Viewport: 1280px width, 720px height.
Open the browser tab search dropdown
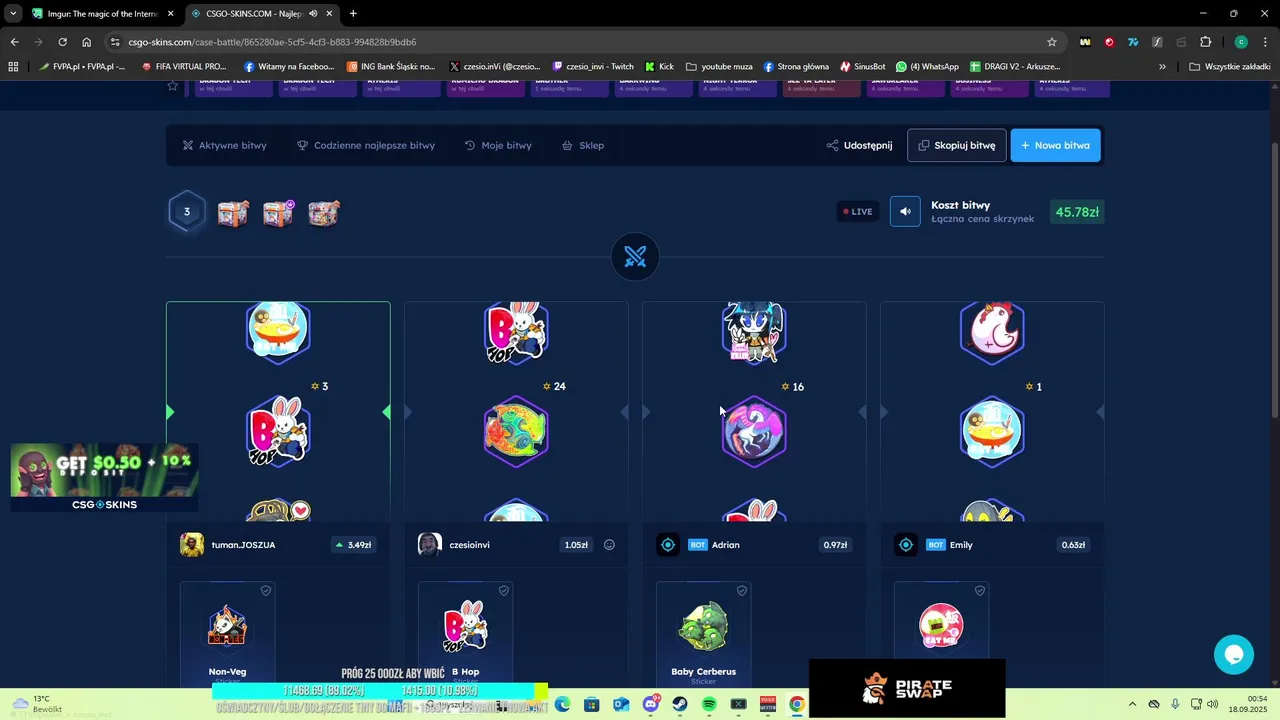pos(13,14)
